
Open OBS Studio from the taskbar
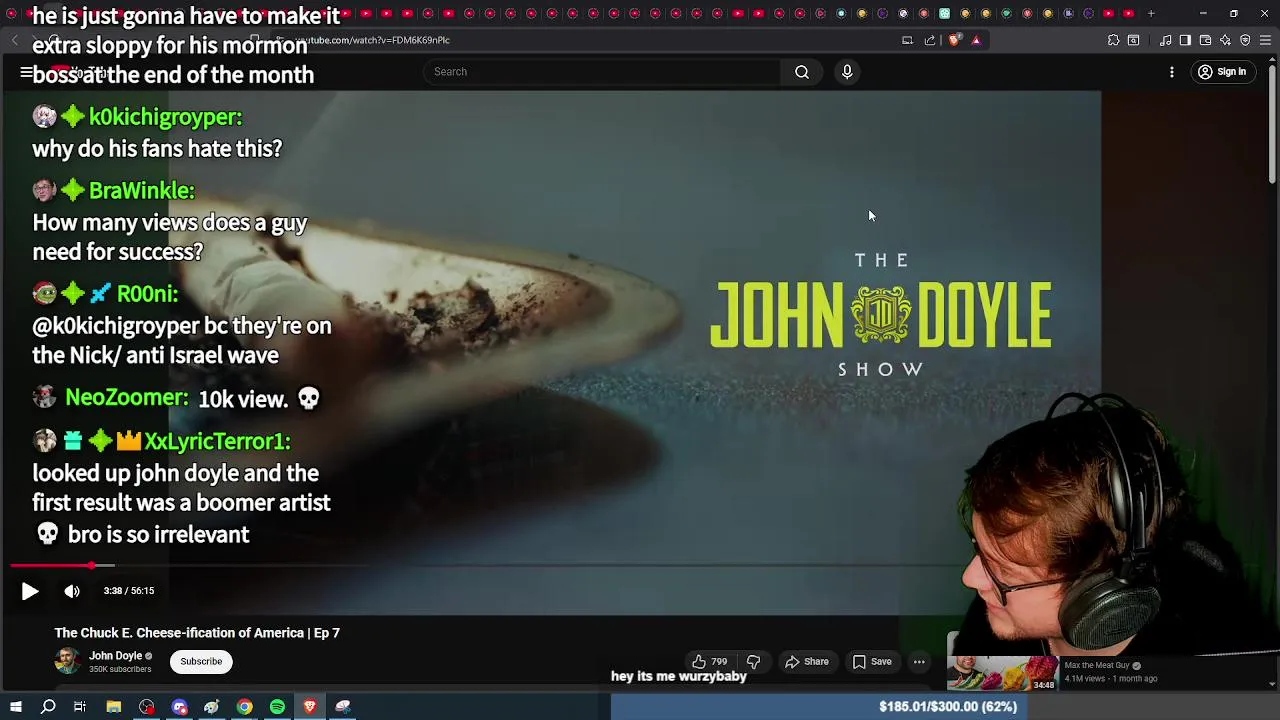tap(147, 707)
